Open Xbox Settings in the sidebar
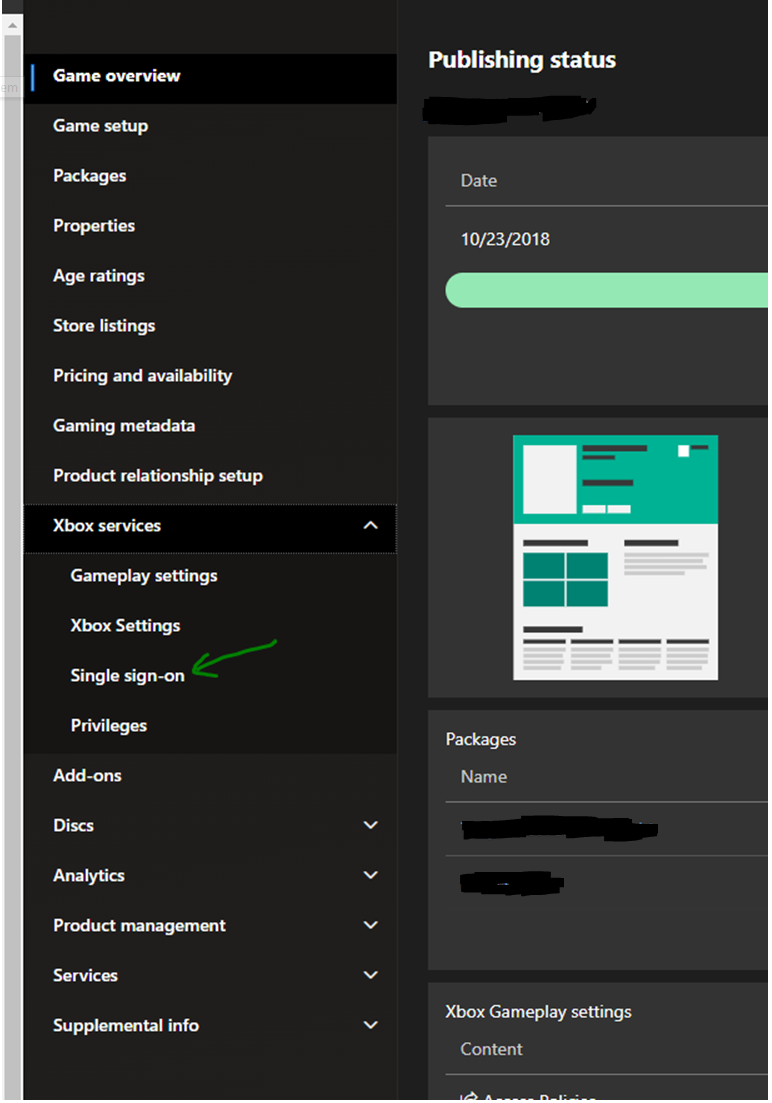This screenshot has width=772, height=1103. 125,626
